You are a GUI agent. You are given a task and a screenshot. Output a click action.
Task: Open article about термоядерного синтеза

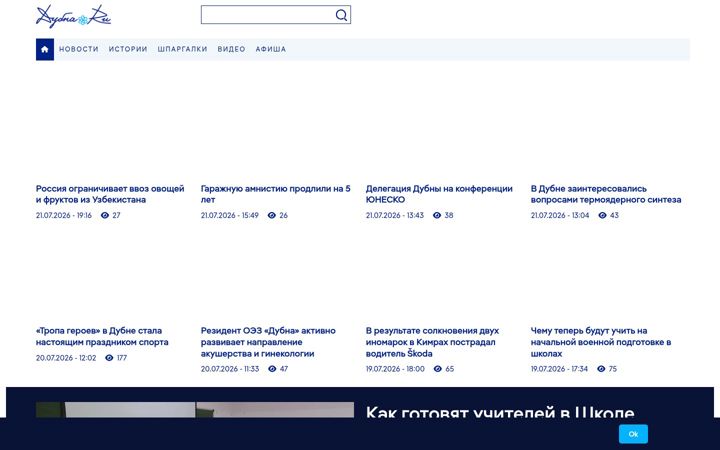click(x=606, y=194)
